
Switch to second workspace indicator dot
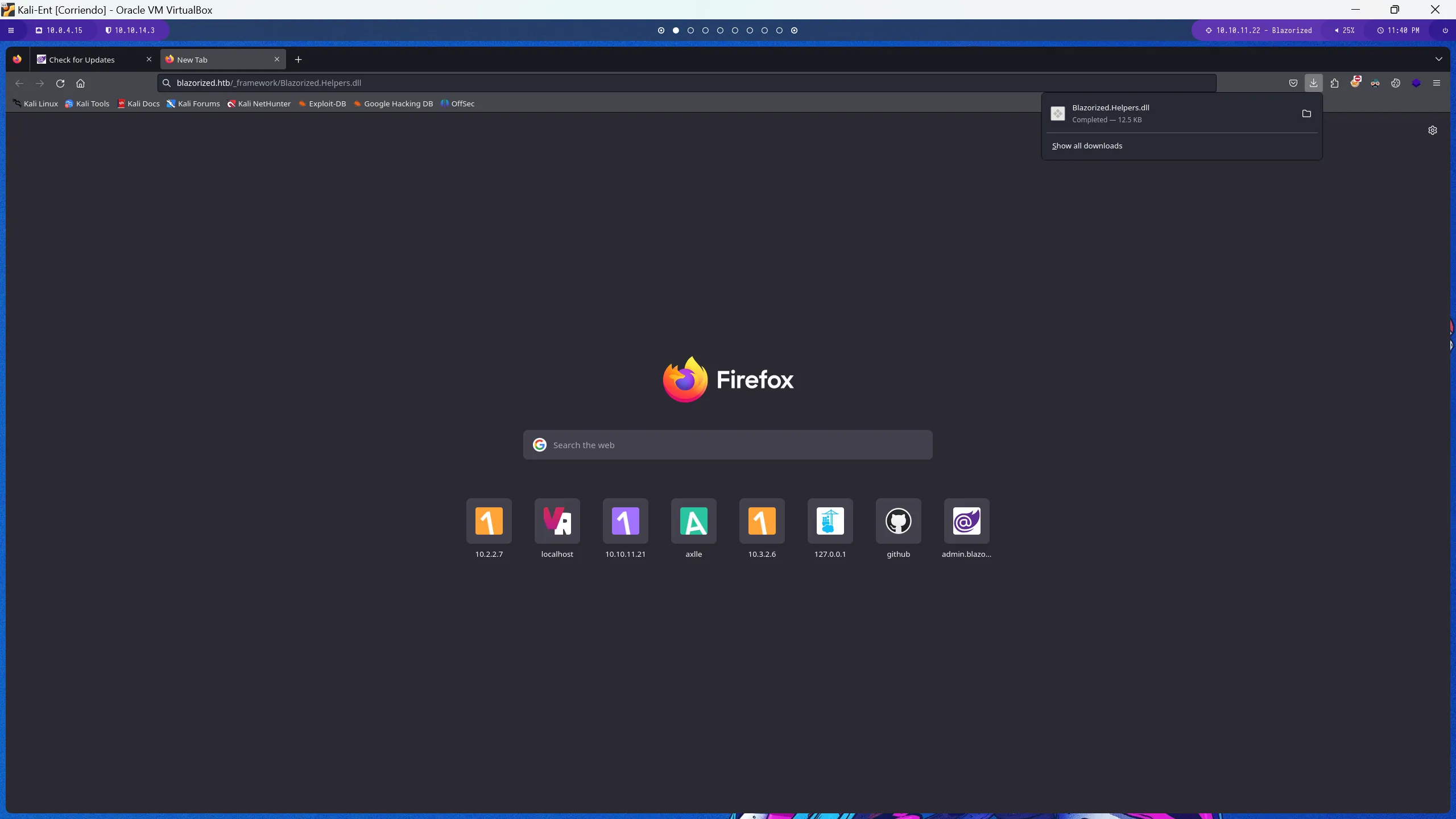pyautogui.click(x=676, y=31)
